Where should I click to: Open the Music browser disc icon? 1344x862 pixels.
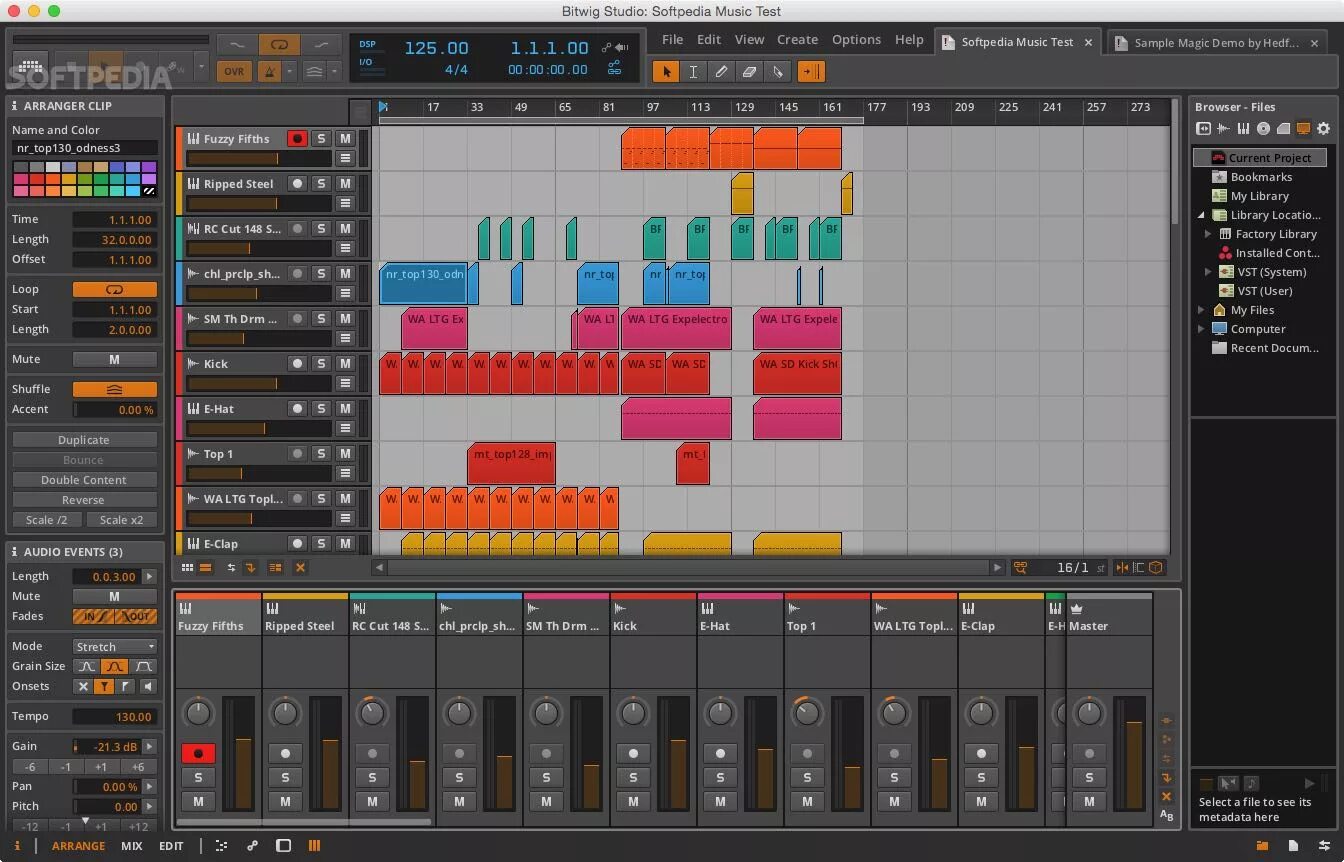(x=1263, y=128)
